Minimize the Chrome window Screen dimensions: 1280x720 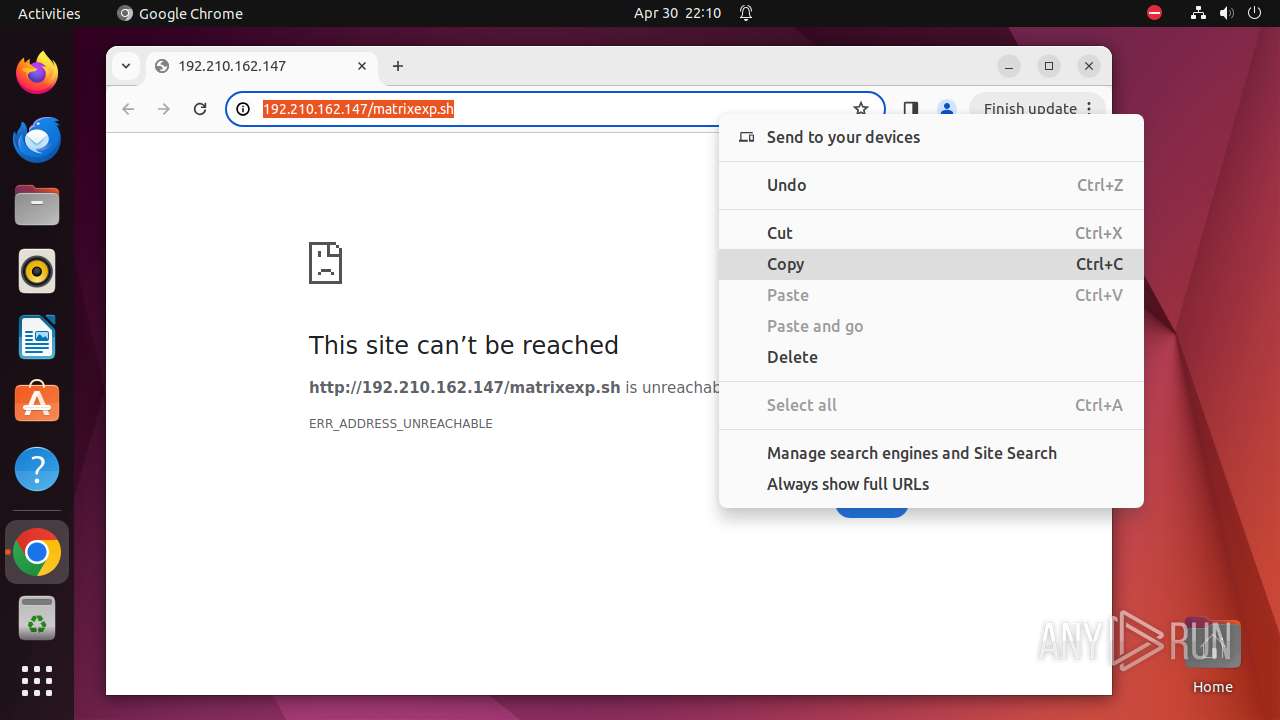[1009, 66]
